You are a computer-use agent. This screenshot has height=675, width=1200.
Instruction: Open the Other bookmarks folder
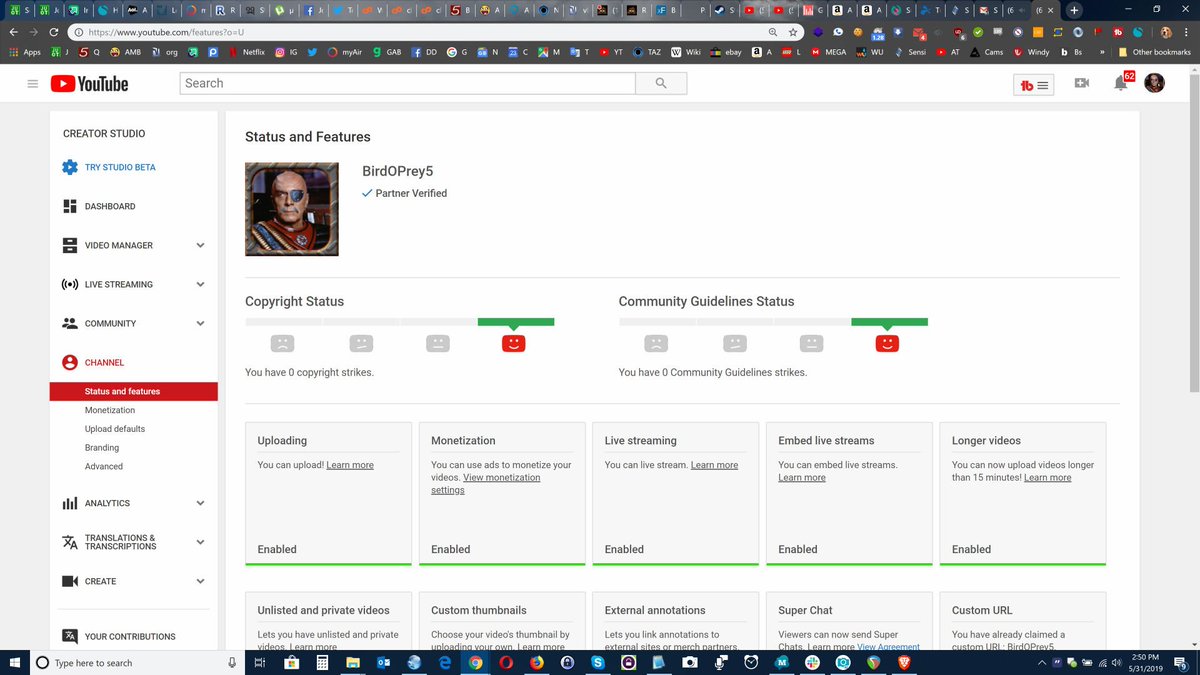[1154, 52]
